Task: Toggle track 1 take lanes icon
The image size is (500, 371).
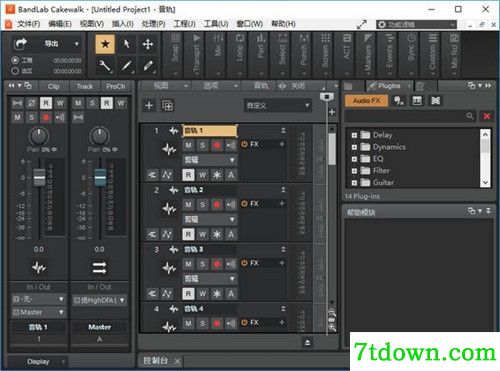Action: tap(152, 175)
